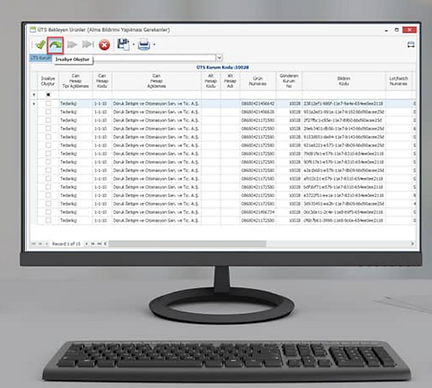Viewport: 432px width, 388px height.
Task: Jump to next page in record navigator
Action: (x=93, y=244)
